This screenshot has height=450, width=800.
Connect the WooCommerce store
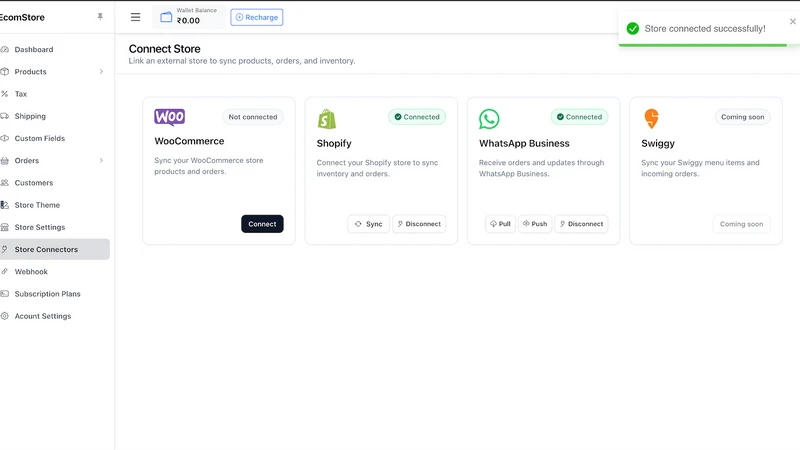pos(262,224)
